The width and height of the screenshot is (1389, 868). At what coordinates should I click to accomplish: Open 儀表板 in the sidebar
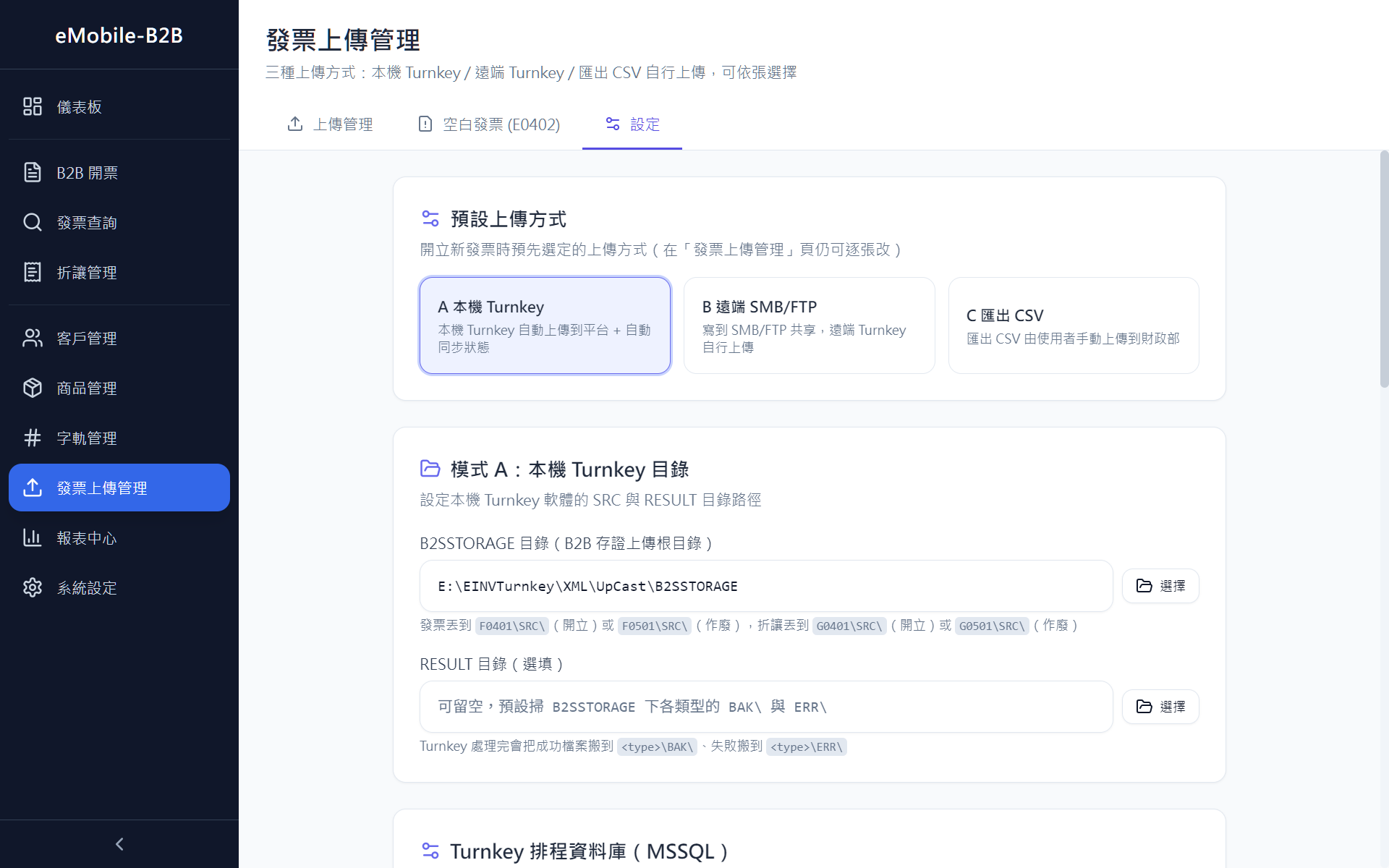pos(119,107)
